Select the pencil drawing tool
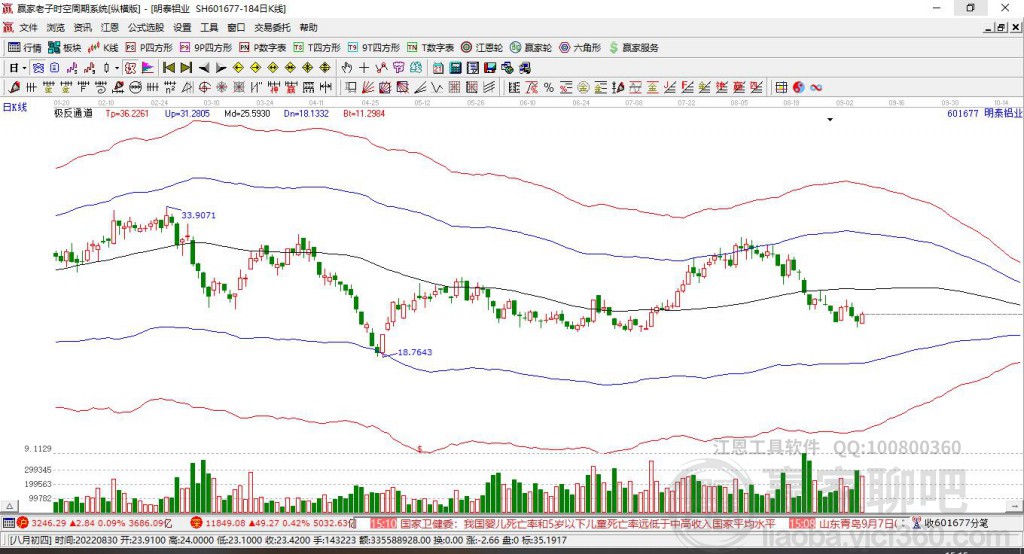The width and height of the screenshot is (1024, 554). [x=14, y=88]
